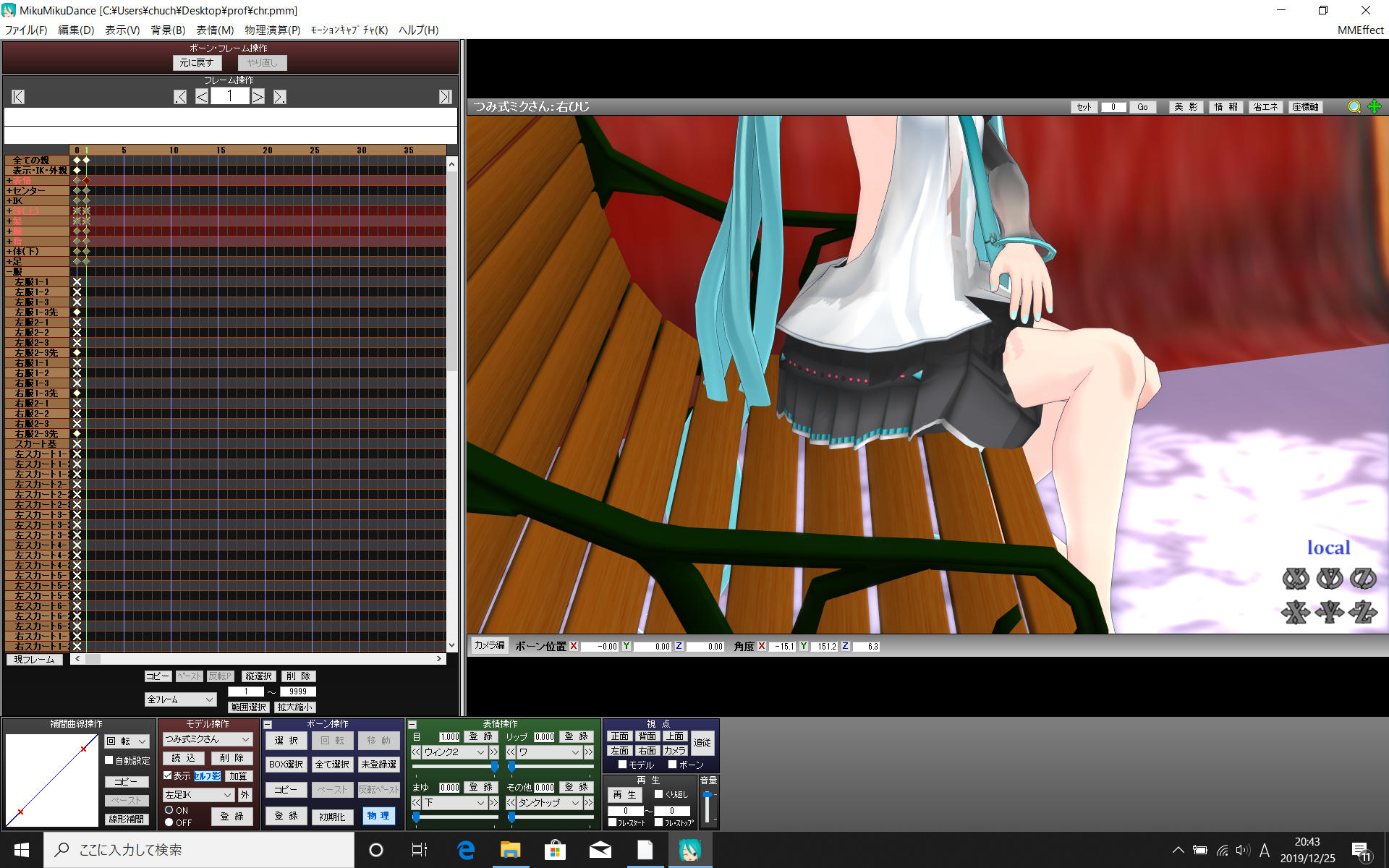Jump to the last frame

click(446, 97)
